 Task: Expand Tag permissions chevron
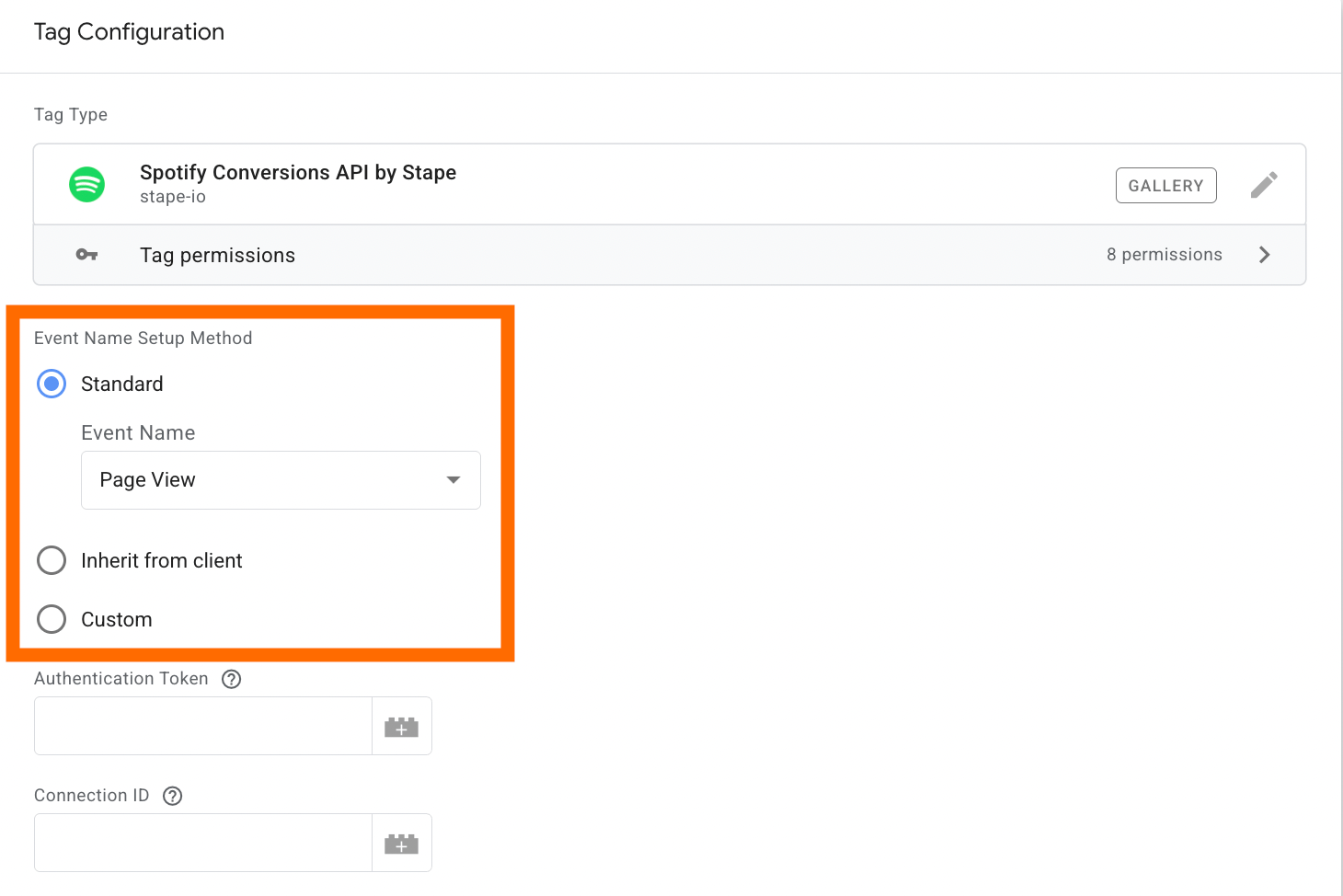point(1265,255)
